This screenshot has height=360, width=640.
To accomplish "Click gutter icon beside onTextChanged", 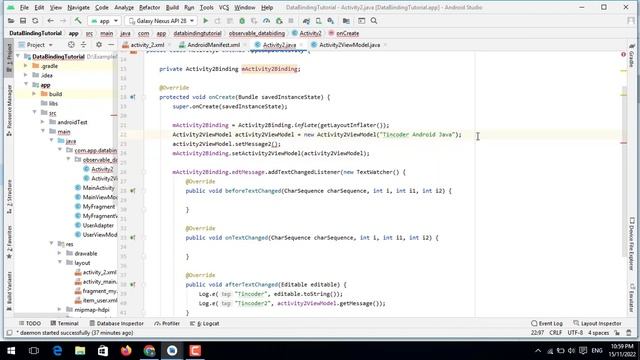I will coord(133,238).
